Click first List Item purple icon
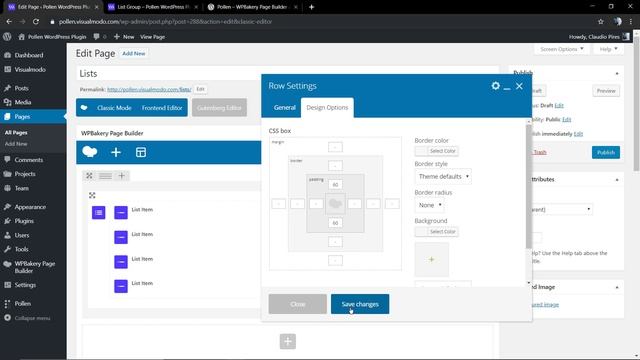The height and width of the screenshot is (360, 640). point(121,213)
